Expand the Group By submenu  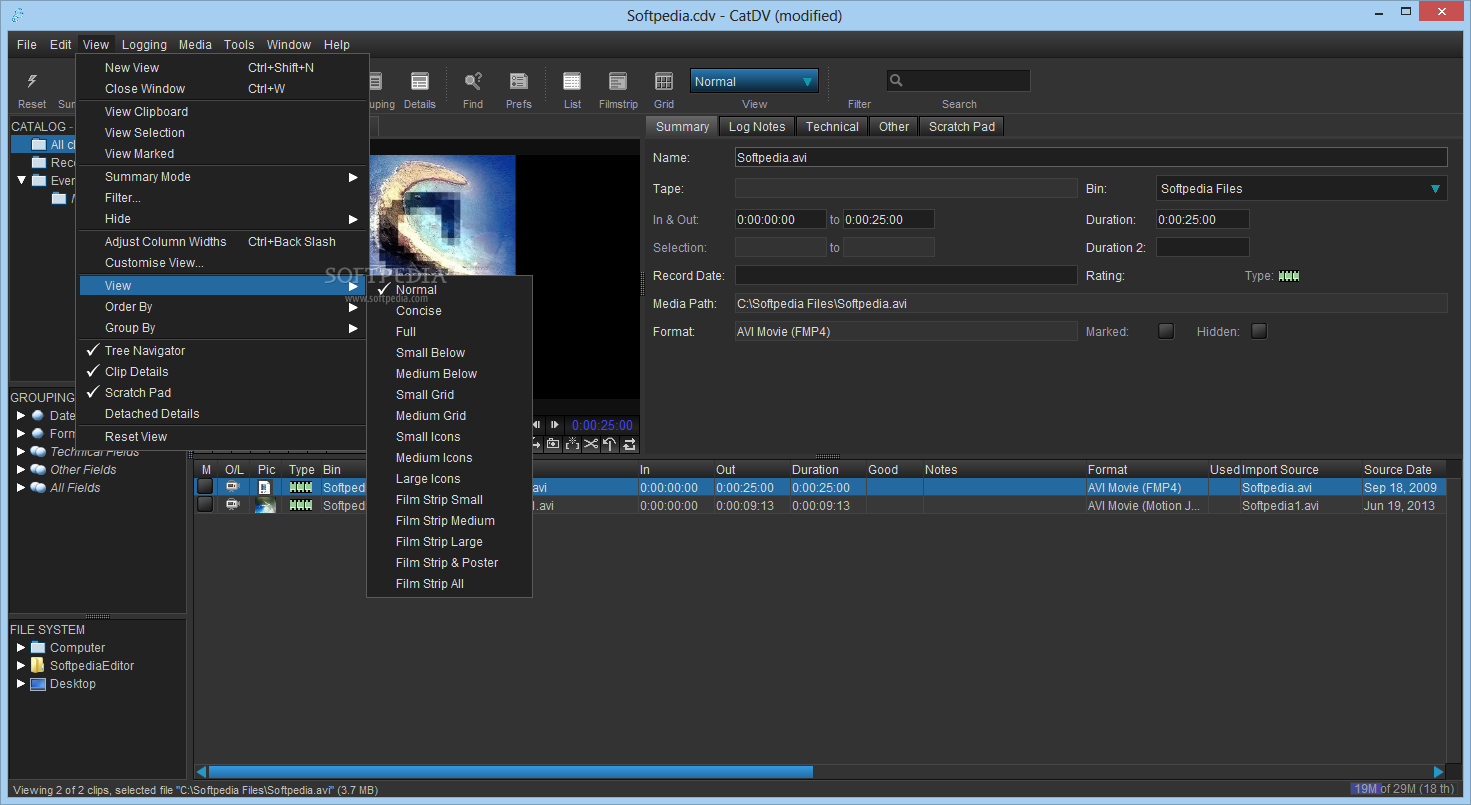coord(223,328)
